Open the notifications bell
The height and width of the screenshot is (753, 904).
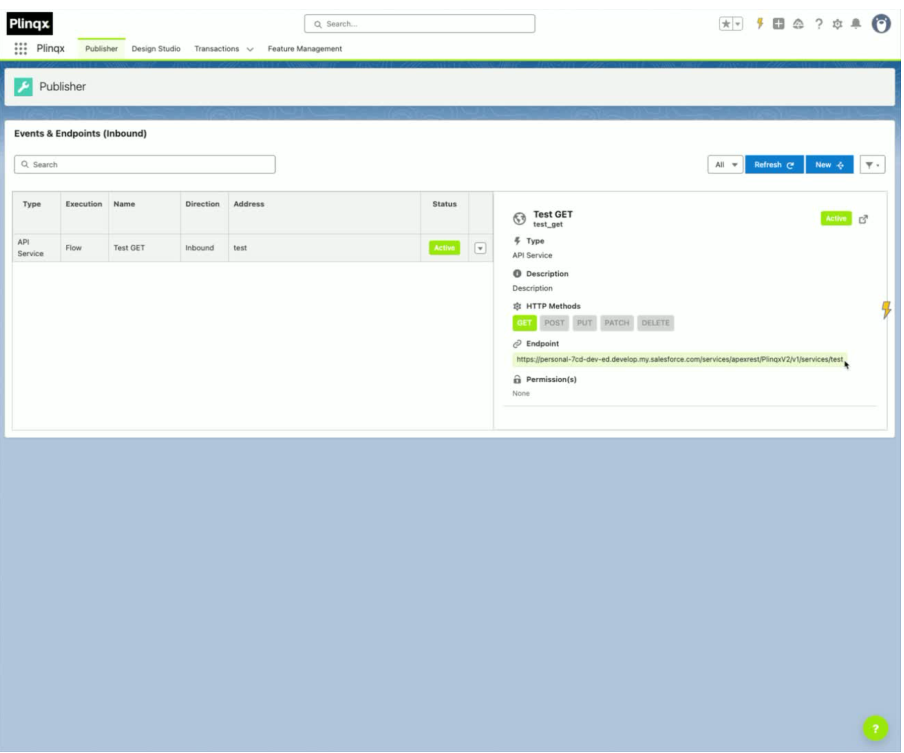tap(856, 24)
